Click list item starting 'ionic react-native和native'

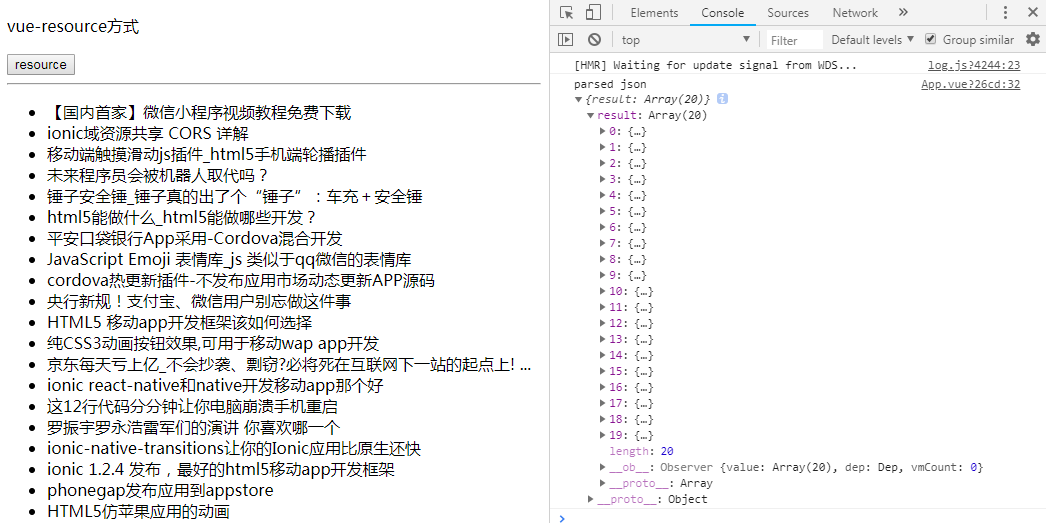[215, 386]
